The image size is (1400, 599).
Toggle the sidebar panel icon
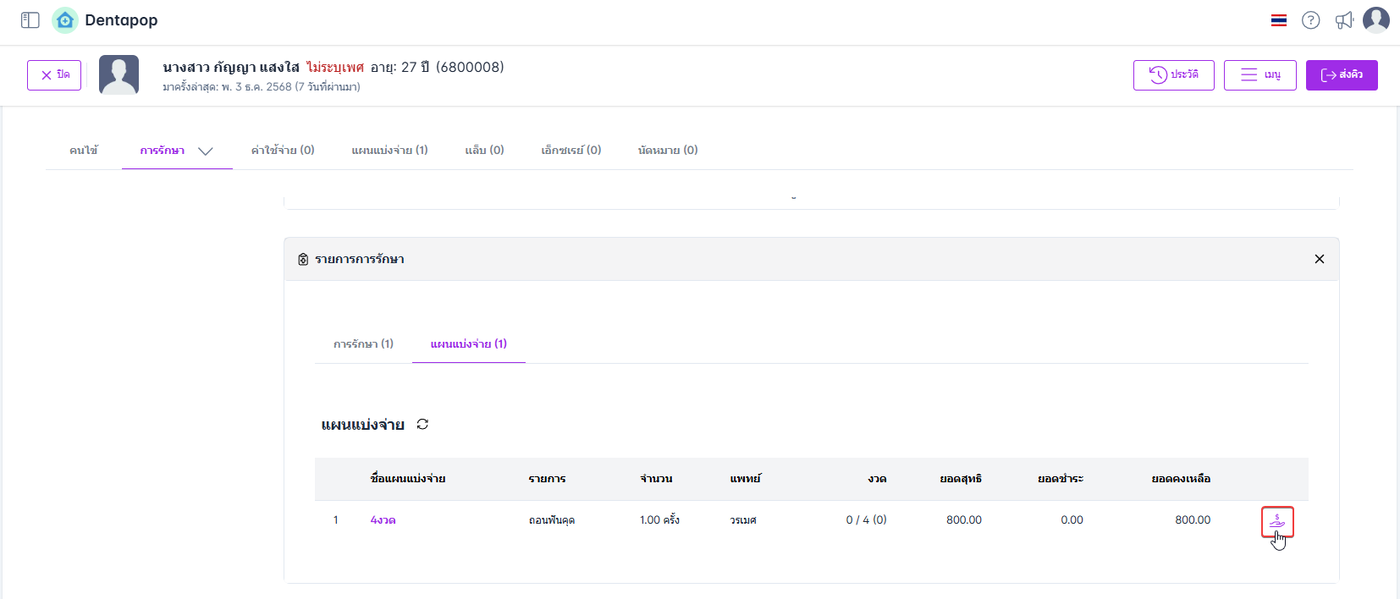point(30,20)
